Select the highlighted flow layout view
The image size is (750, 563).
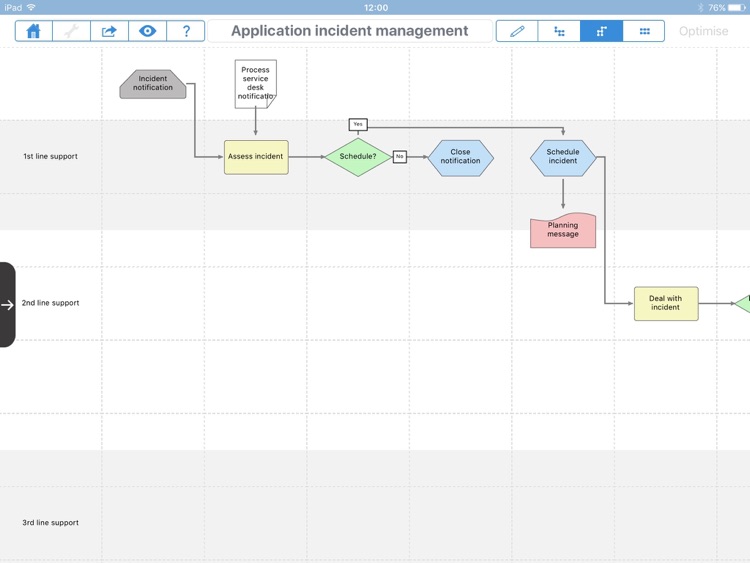[x=601, y=31]
